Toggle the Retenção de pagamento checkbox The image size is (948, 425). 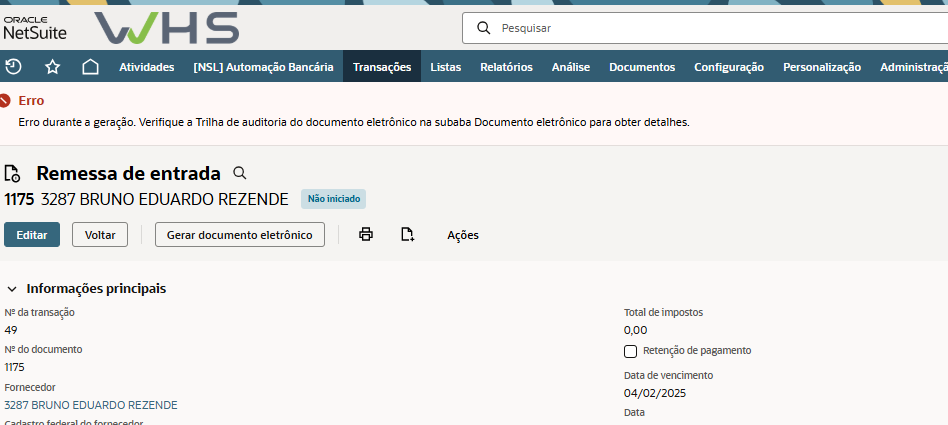pos(630,351)
